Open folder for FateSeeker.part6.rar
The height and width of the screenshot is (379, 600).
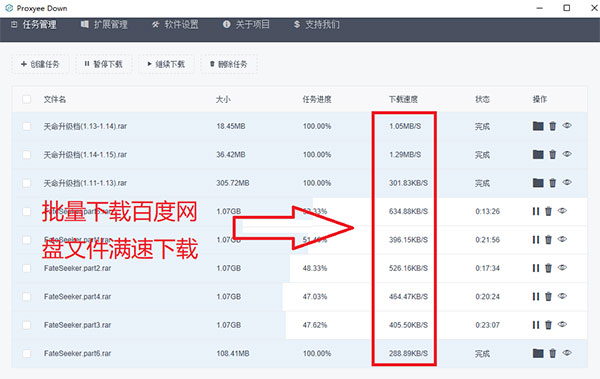point(538,353)
